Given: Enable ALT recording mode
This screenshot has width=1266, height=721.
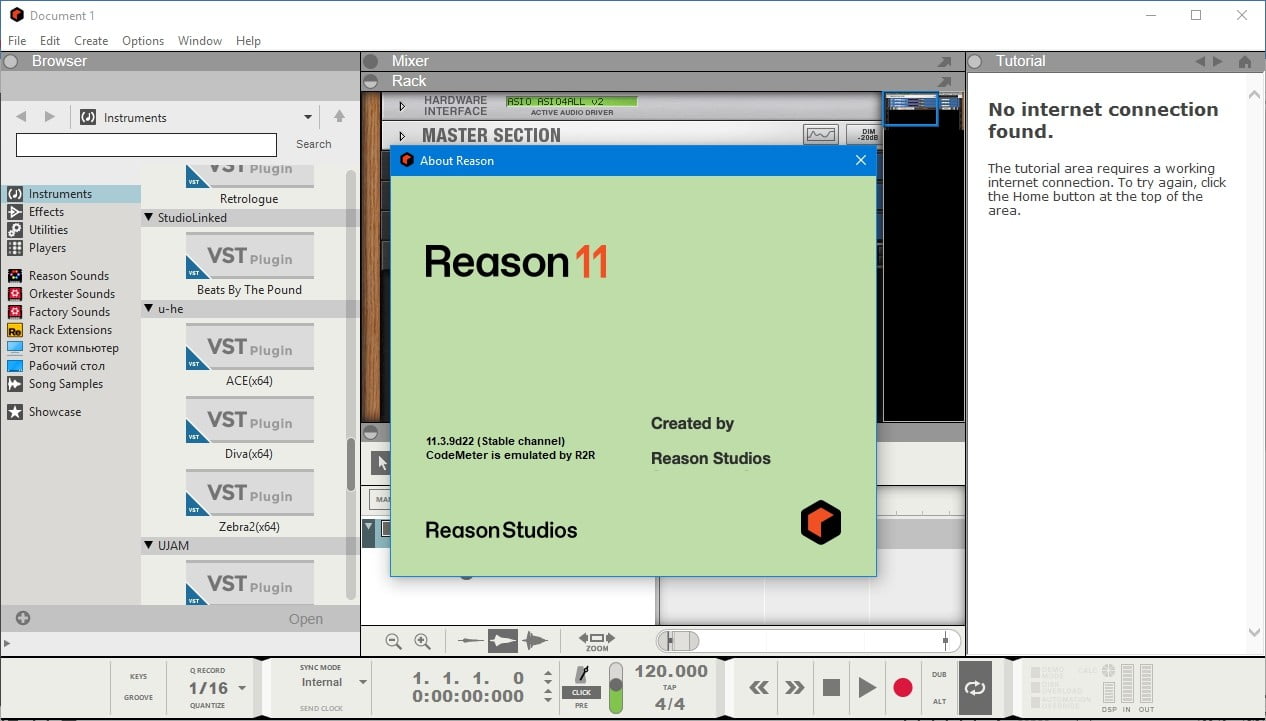Looking at the screenshot, I should click(939, 701).
